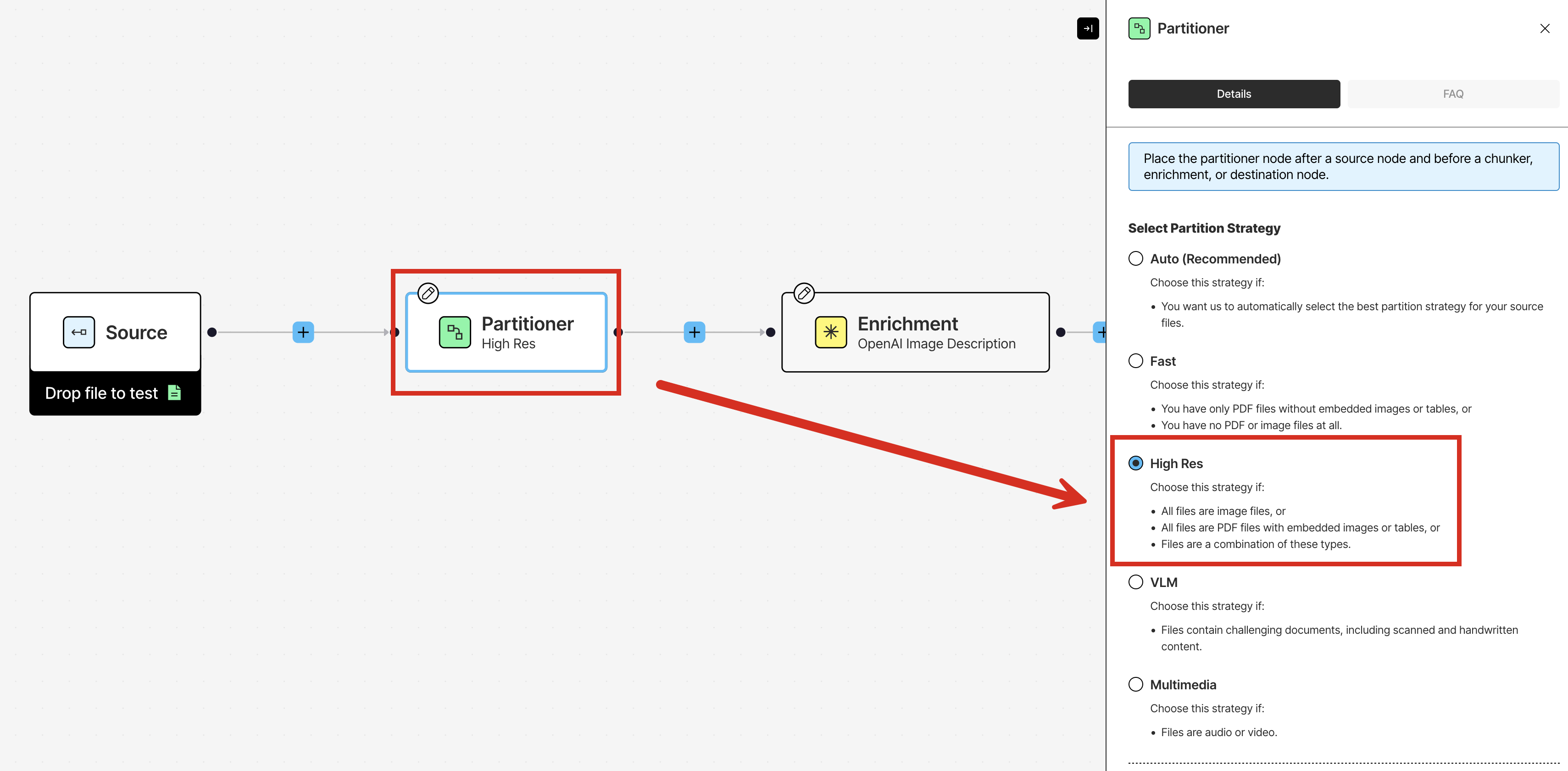Click the green Partitioner node icon on canvas
This screenshot has height=771, width=1568.
454,332
